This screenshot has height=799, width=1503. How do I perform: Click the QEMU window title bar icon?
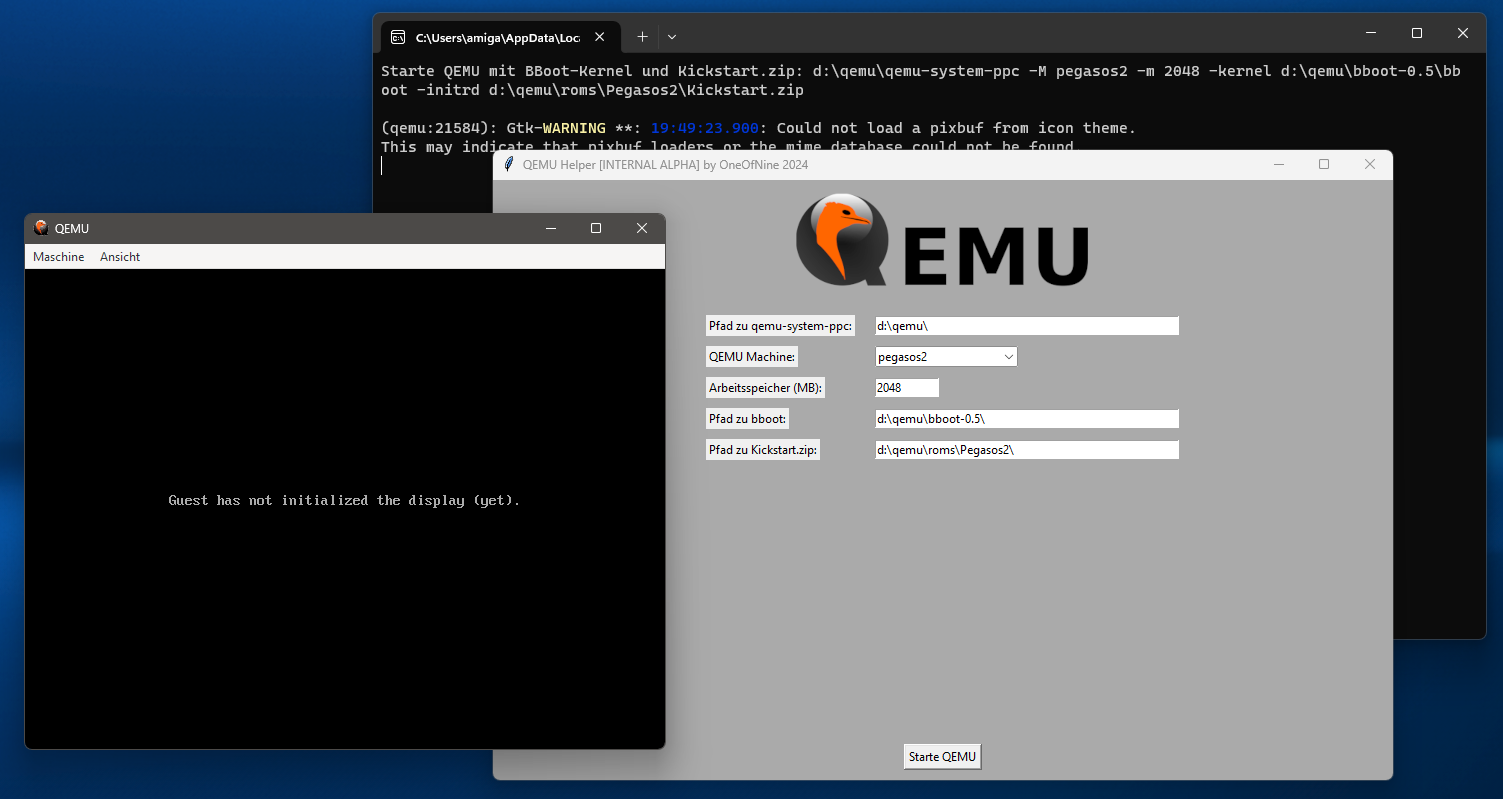point(41,228)
